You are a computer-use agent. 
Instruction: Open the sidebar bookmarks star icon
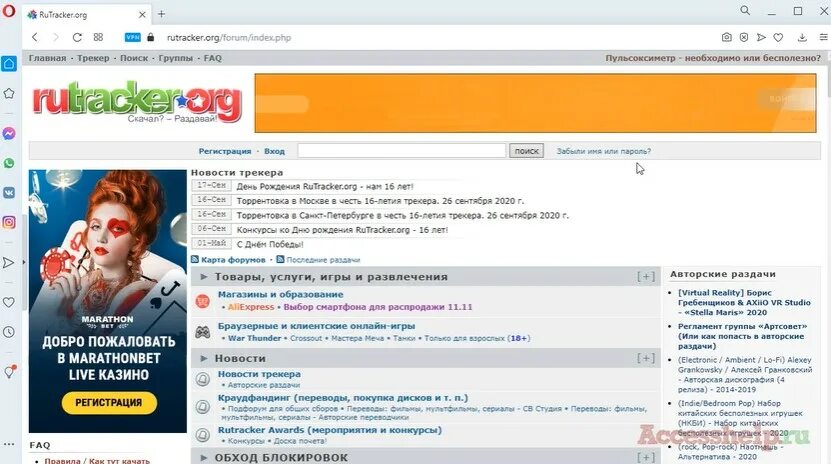[x=9, y=93]
